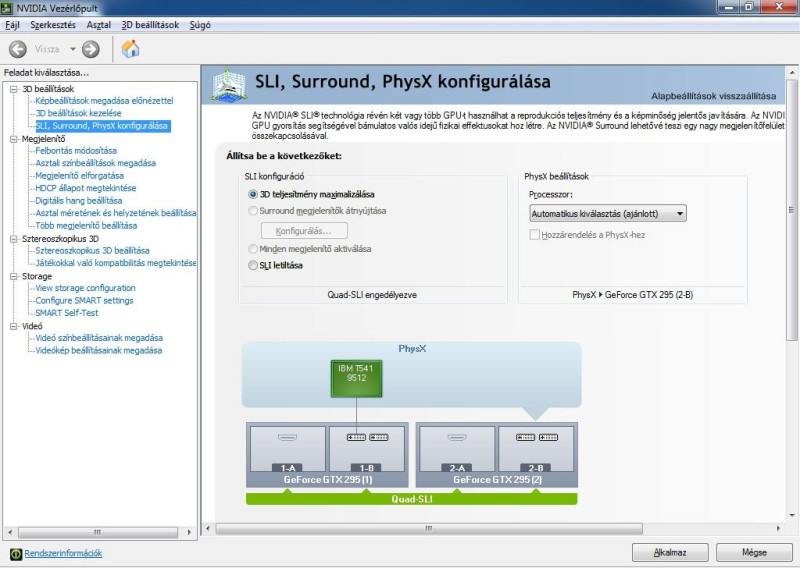Collapse the Videó tree node
The height and width of the screenshot is (568, 800).
(14, 326)
